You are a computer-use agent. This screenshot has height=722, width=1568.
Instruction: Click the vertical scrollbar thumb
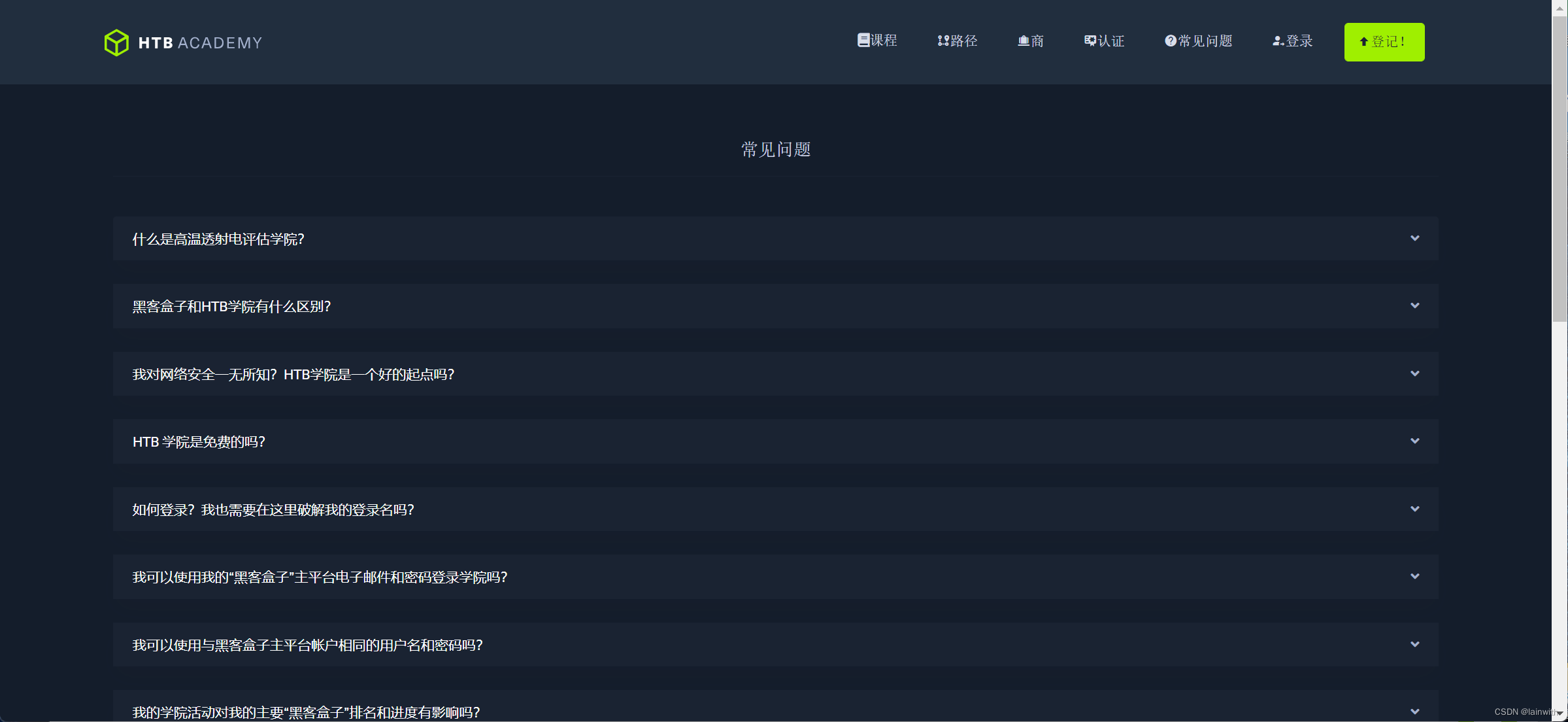(x=1560, y=169)
